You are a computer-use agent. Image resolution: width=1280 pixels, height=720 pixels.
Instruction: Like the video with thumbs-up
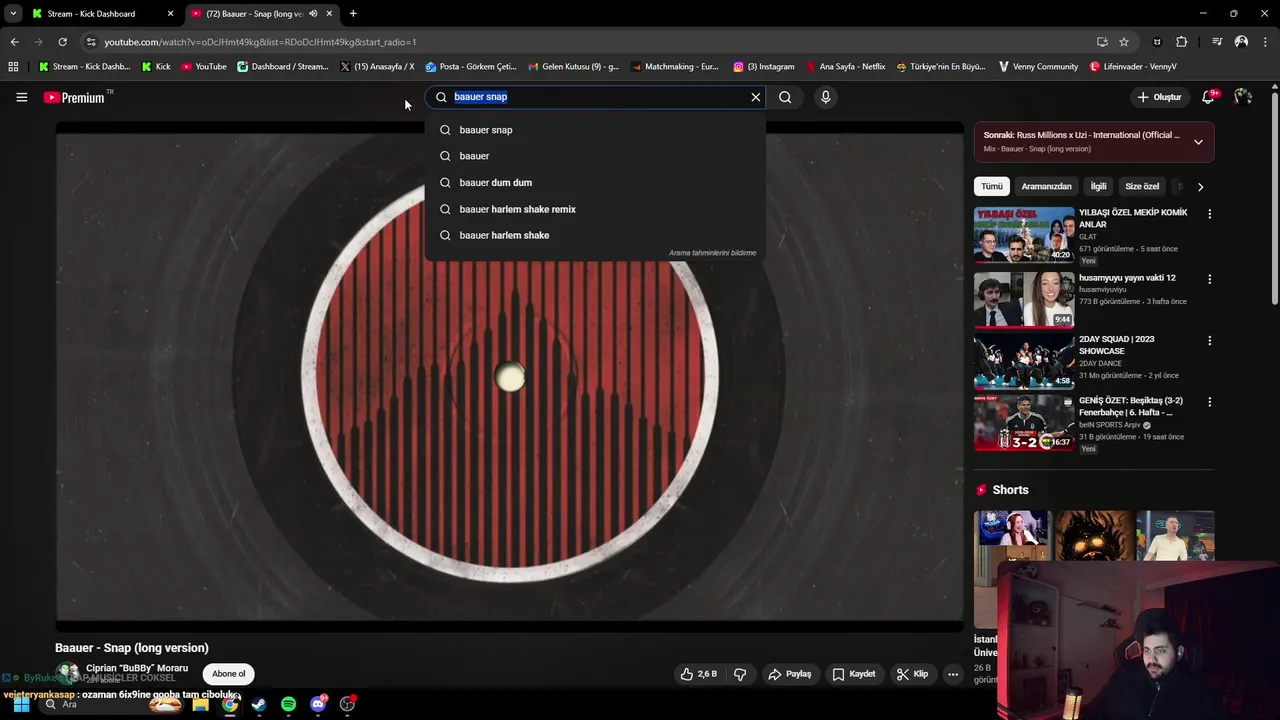pos(699,674)
